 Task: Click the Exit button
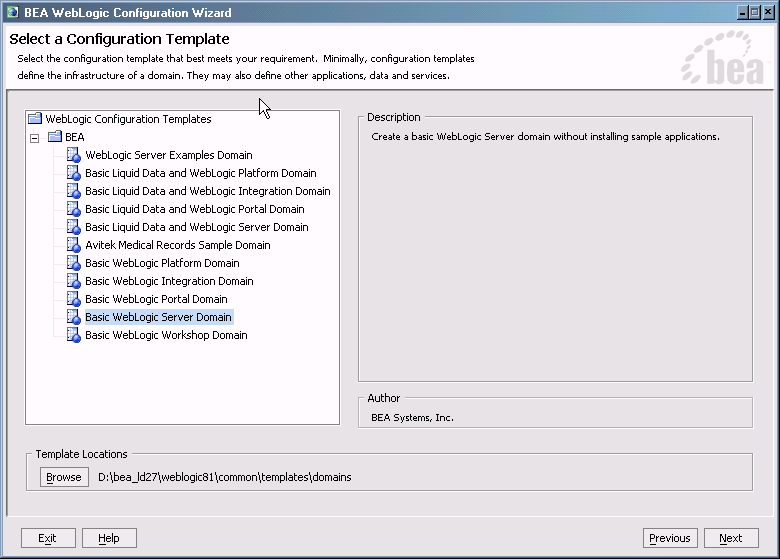pyautogui.click(x=48, y=538)
